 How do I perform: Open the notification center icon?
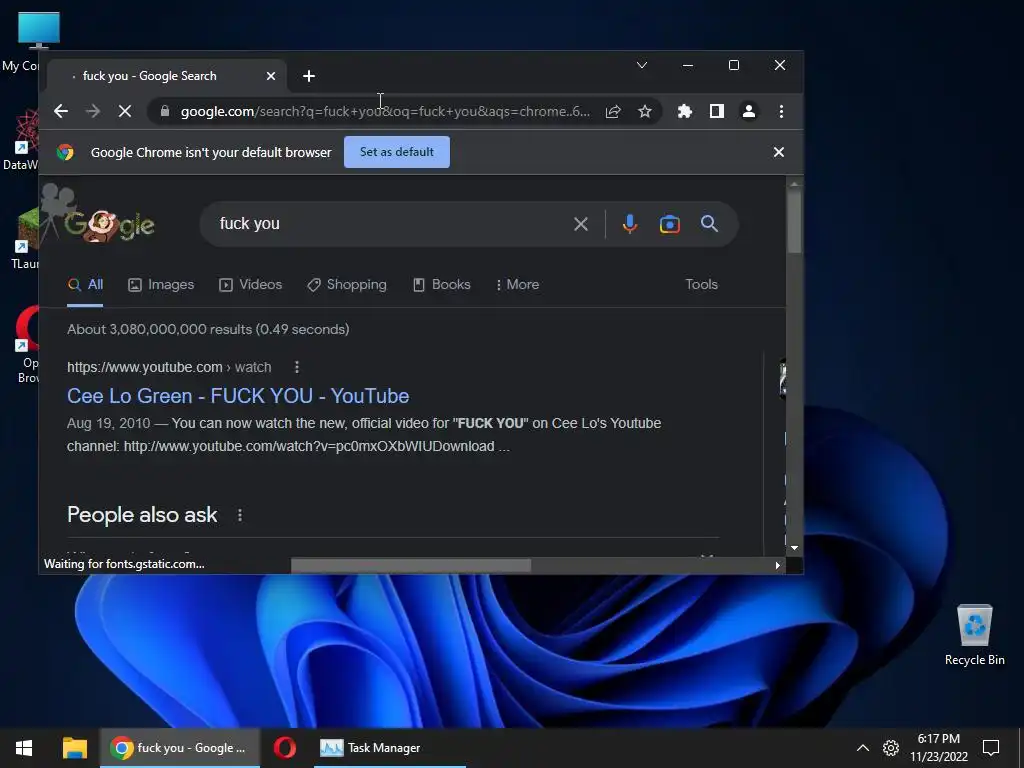pos(991,748)
